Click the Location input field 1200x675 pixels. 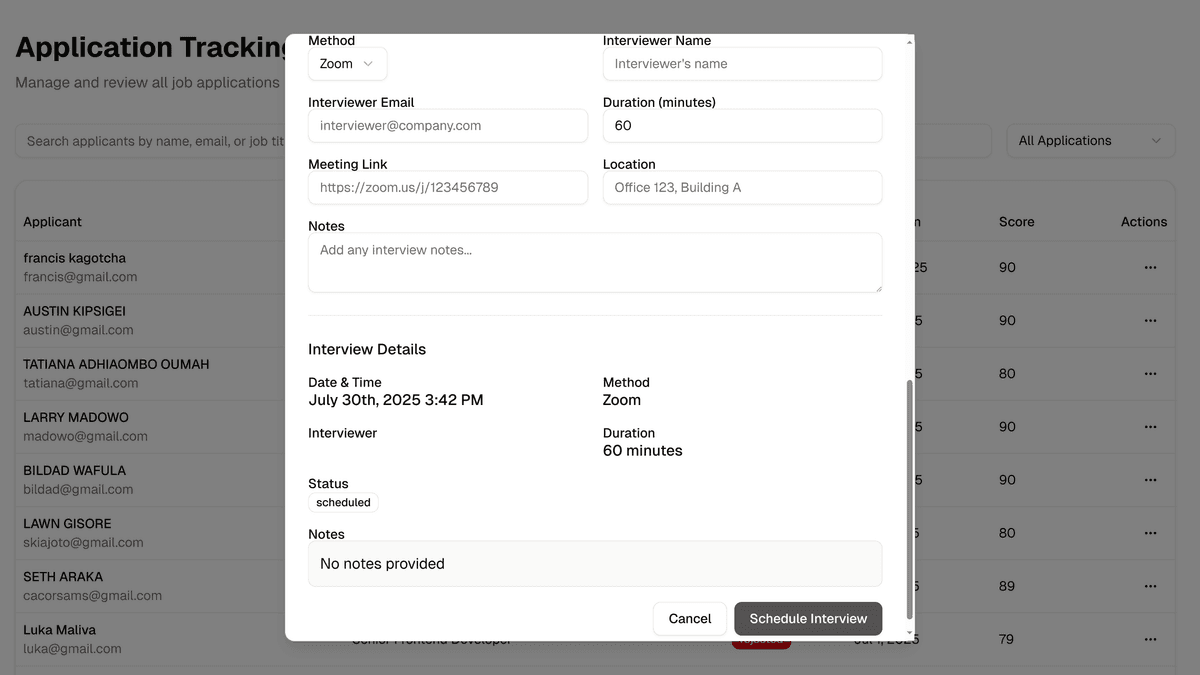[x=742, y=188]
